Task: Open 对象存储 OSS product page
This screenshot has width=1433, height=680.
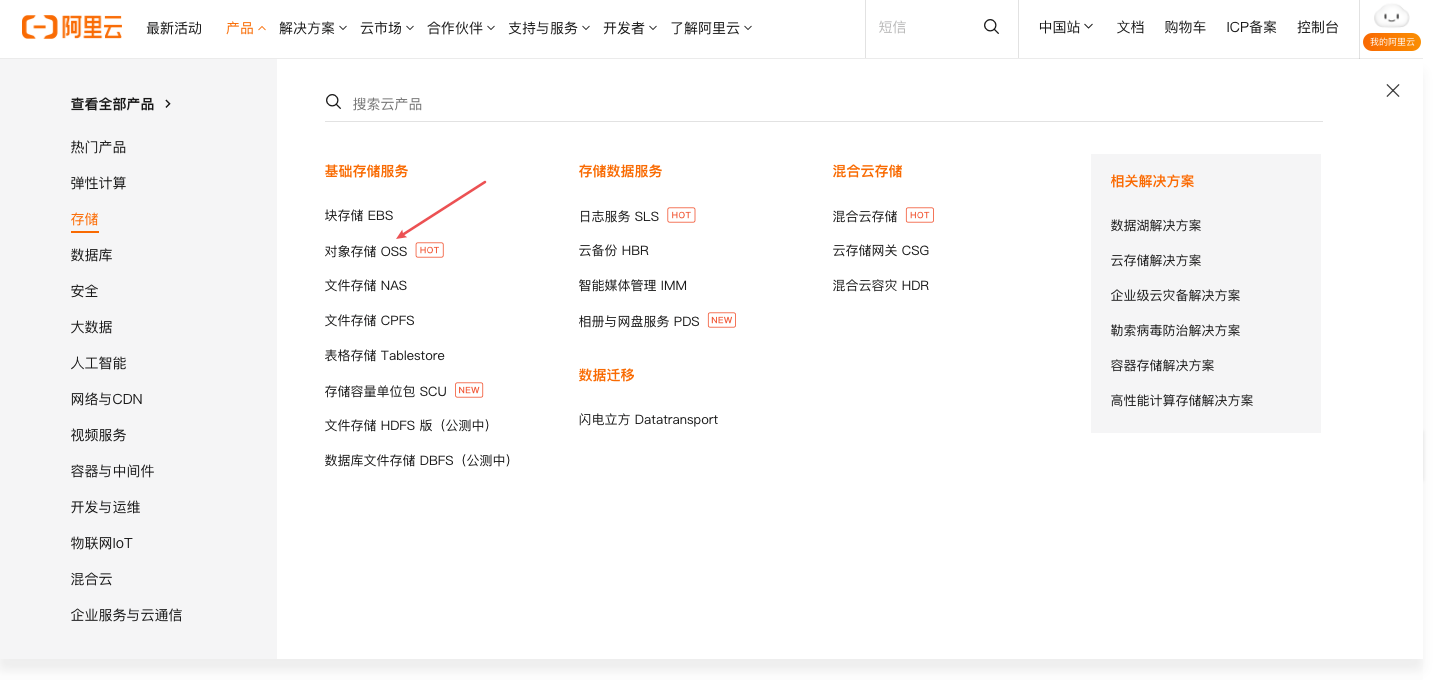Action: click(368, 250)
